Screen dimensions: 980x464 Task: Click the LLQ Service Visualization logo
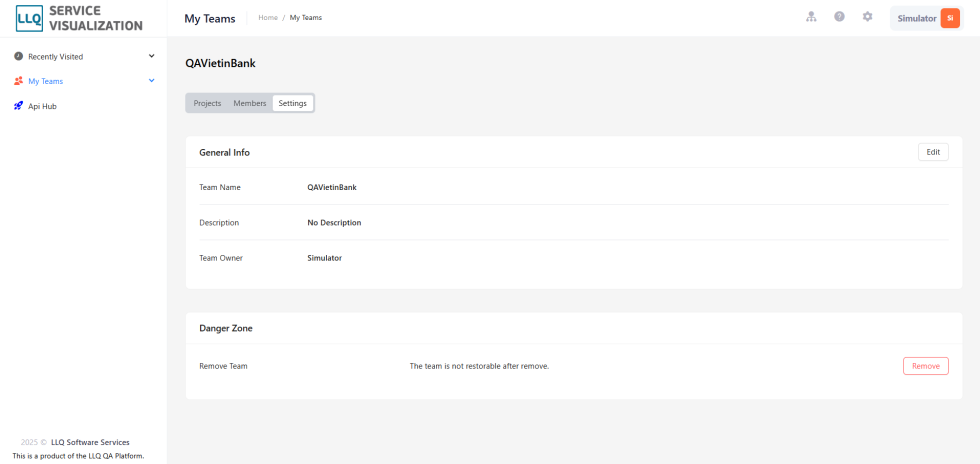79,18
